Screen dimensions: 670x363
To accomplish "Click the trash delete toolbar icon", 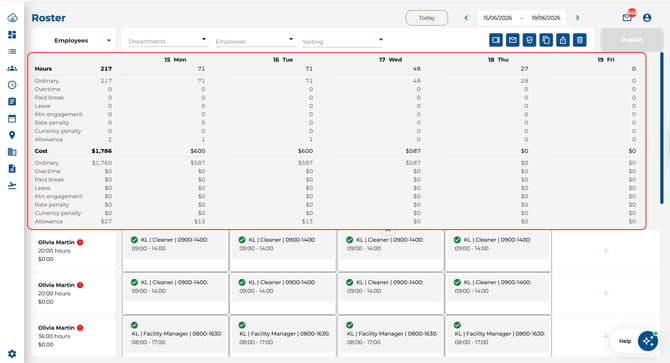I will (579, 40).
